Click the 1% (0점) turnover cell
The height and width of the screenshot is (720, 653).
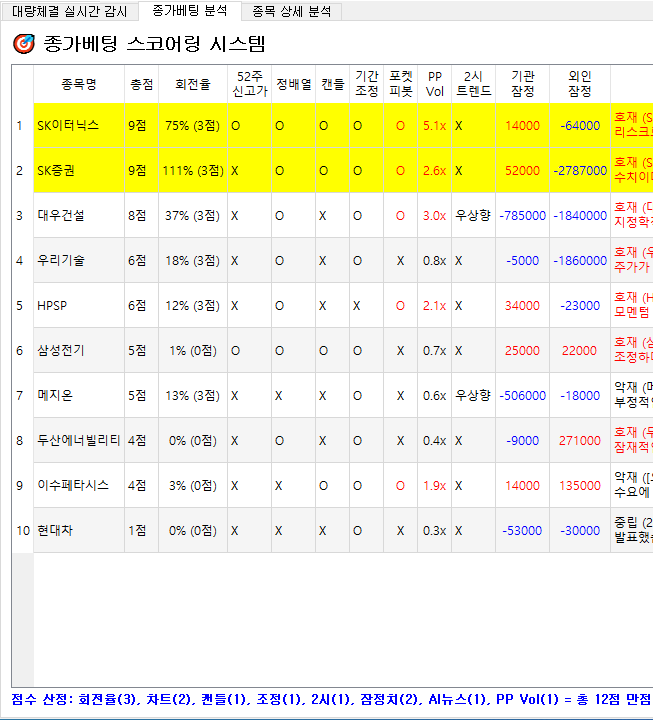tap(193, 350)
